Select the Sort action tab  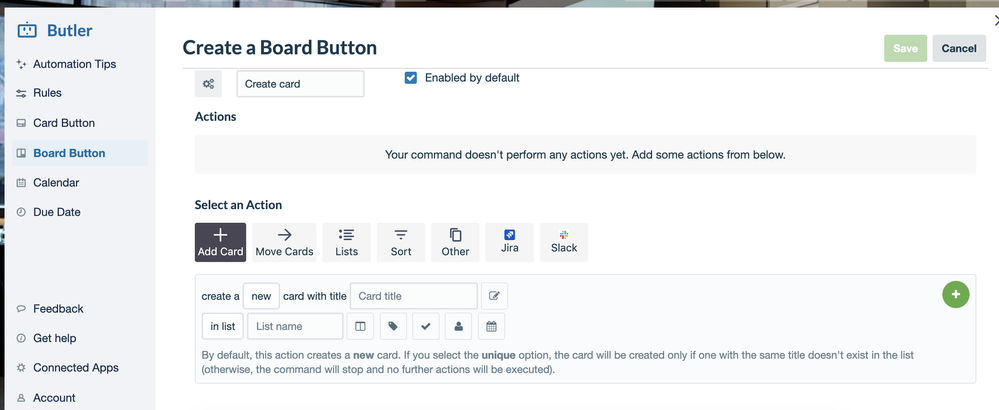coord(401,242)
